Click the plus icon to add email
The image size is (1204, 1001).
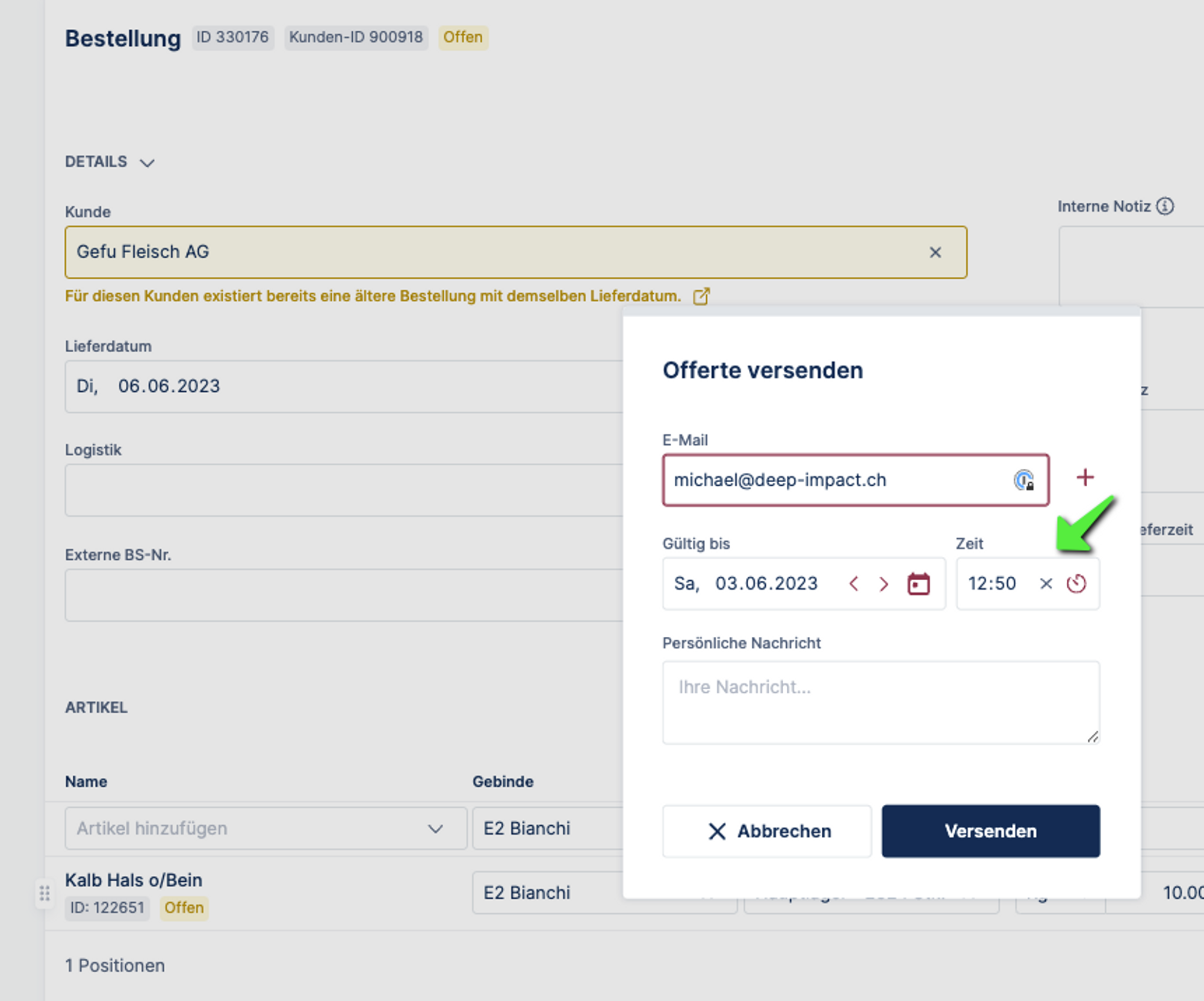click(1085, 478)
